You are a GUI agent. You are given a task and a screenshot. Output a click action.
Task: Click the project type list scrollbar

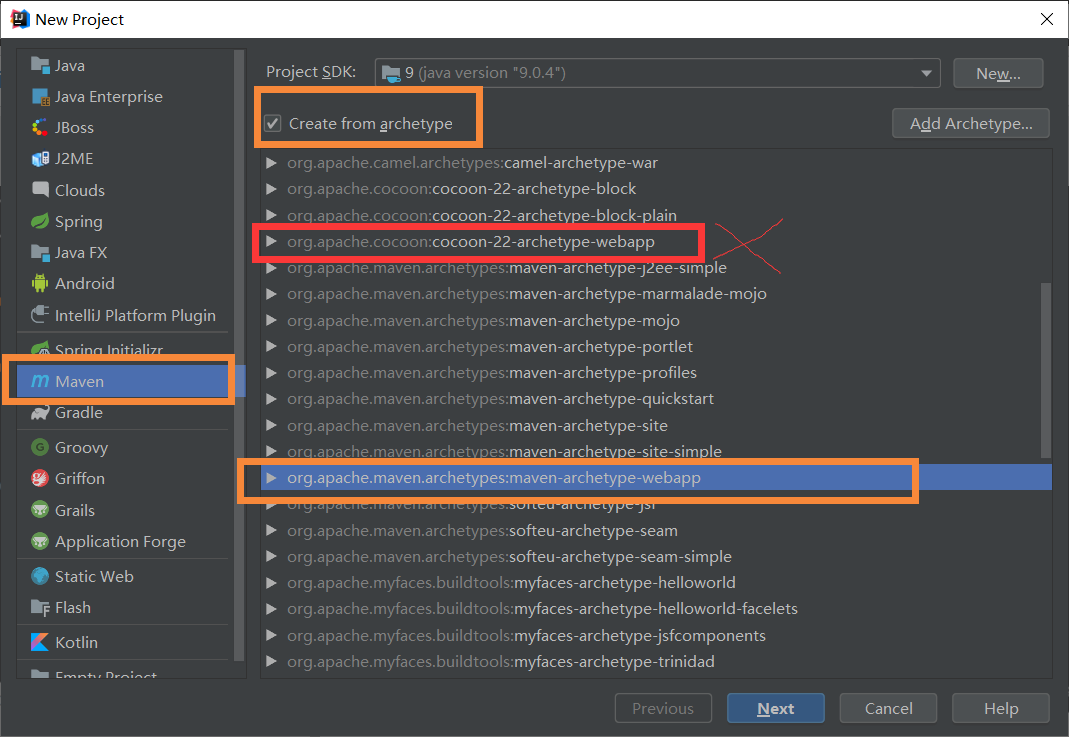coord(239,355)
